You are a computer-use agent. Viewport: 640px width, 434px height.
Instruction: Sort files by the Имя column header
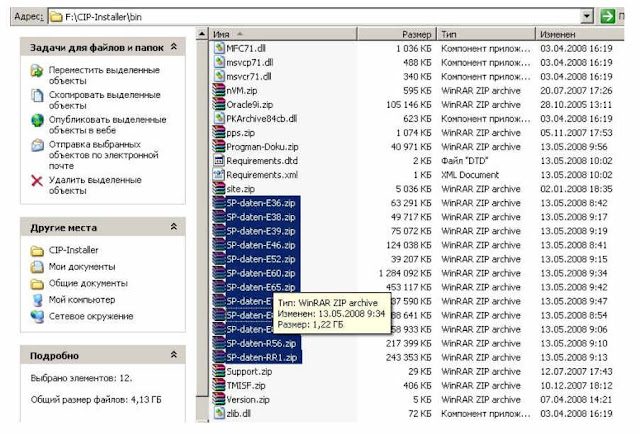pos(283,34)
